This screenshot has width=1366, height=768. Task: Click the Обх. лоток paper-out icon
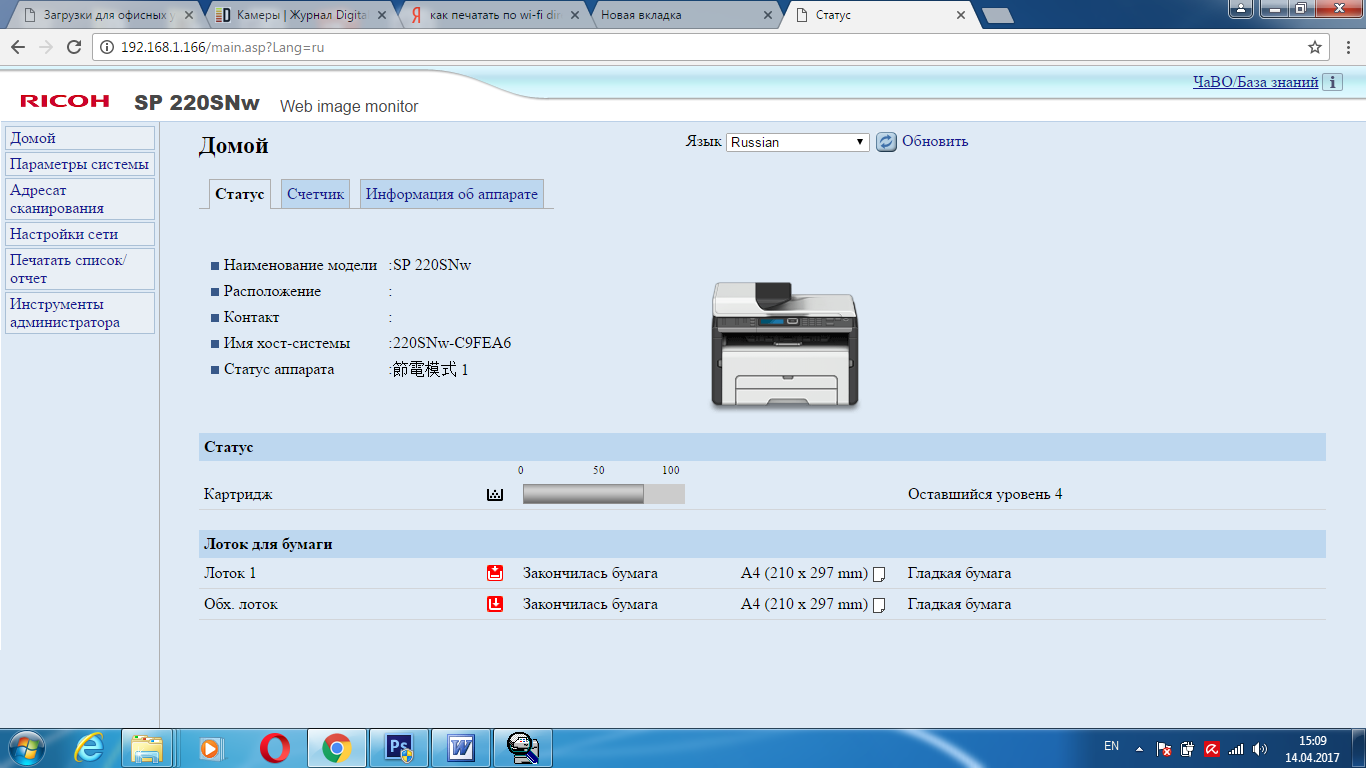(x=494, y=604)
